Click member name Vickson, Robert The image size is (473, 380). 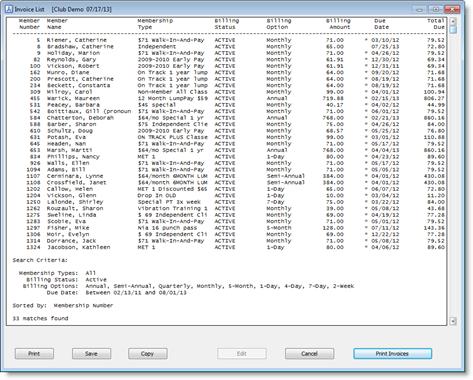[73, 66]
